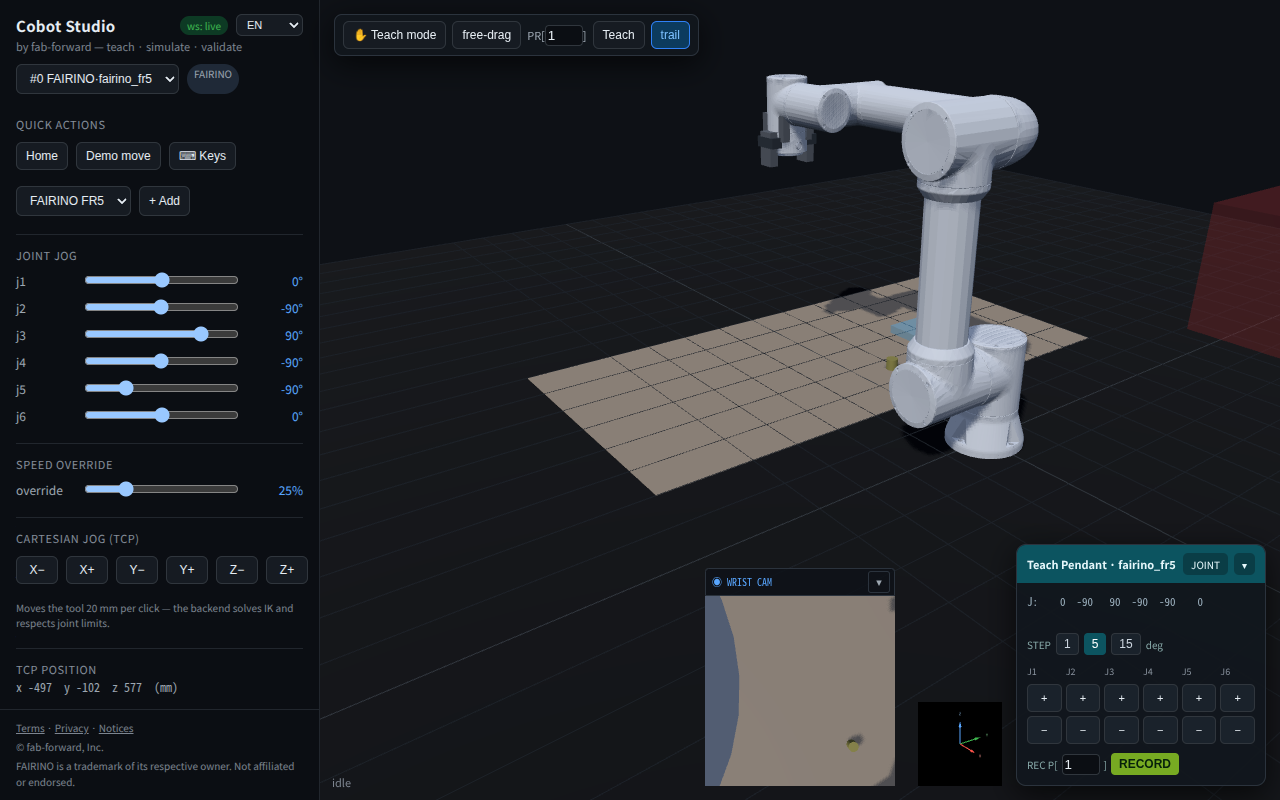The width and height of the screenshot is (1280, 800).
Task: Click the ws: live status badge
Action: pyautogui.click(x=204, y=26)
